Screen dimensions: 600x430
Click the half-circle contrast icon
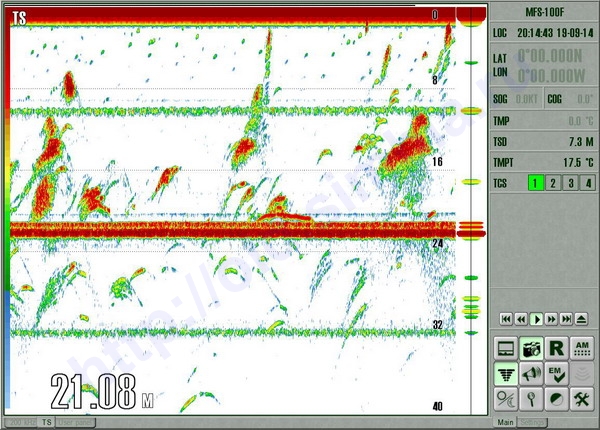coord(556,399)
